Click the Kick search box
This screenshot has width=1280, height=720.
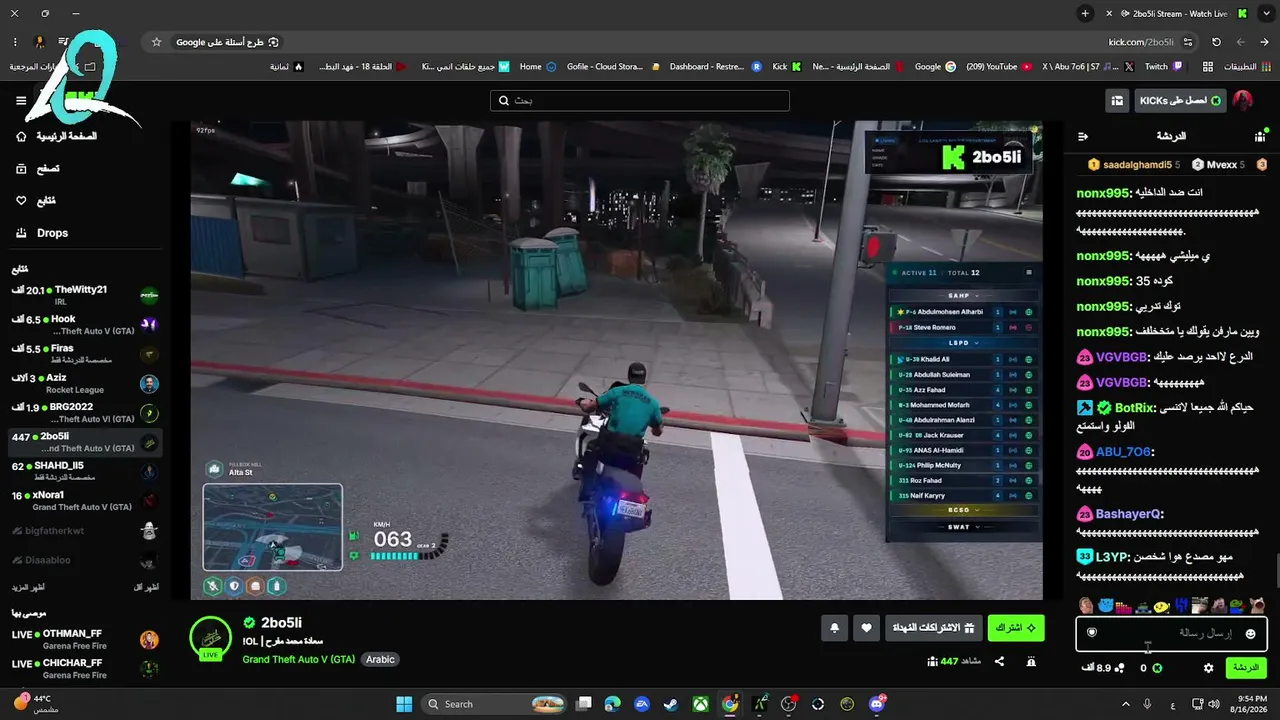pyautogui.click(x=640, y=101)
